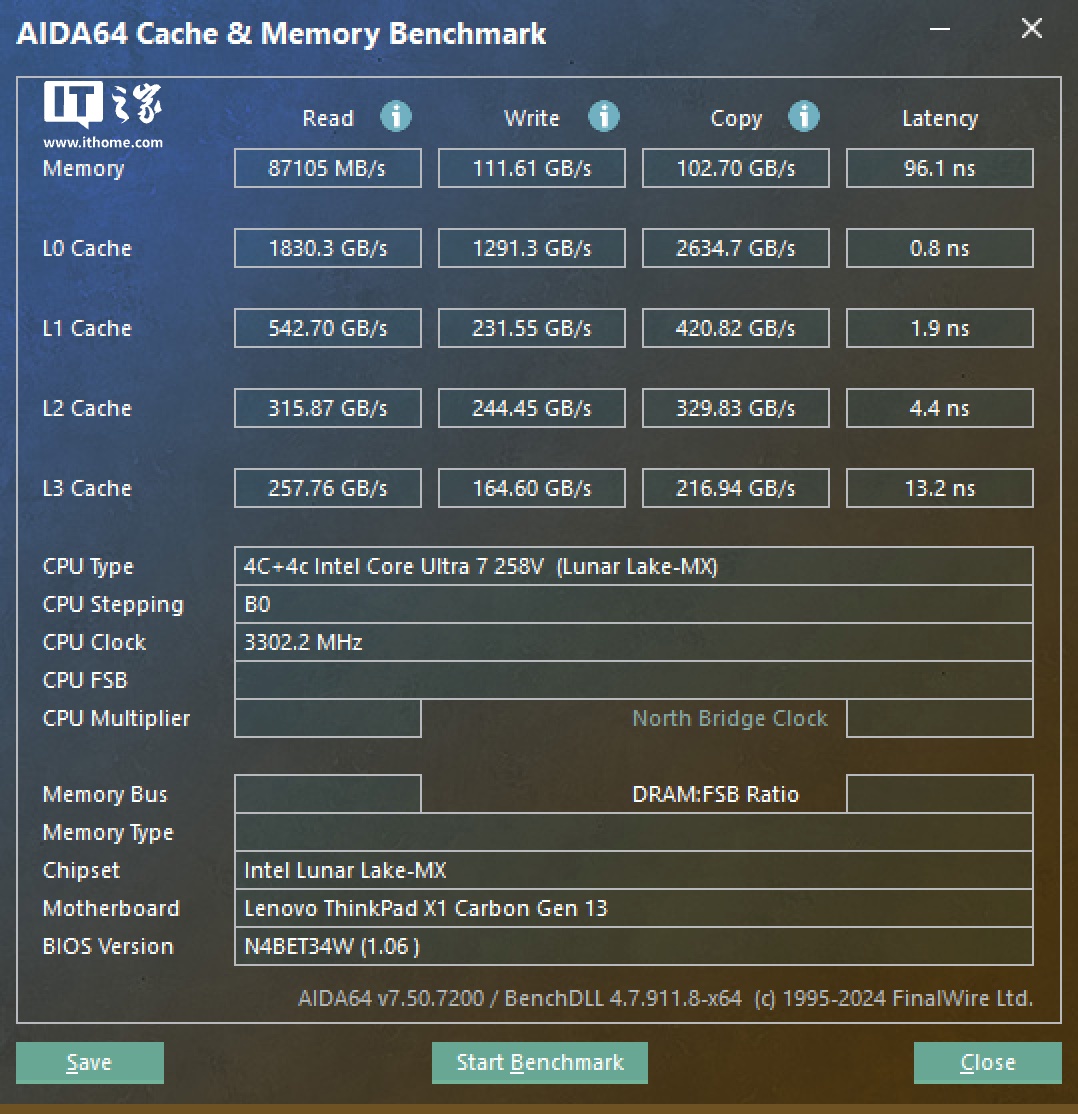Image resolution: width=1078 pixels, height=1114 pixels.
Task: Click the Memory Latency 96.1 ns field
Action: [939, 168]
